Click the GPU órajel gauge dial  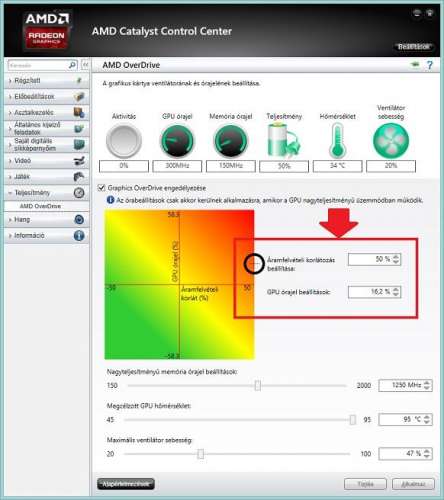pos(177,141)
